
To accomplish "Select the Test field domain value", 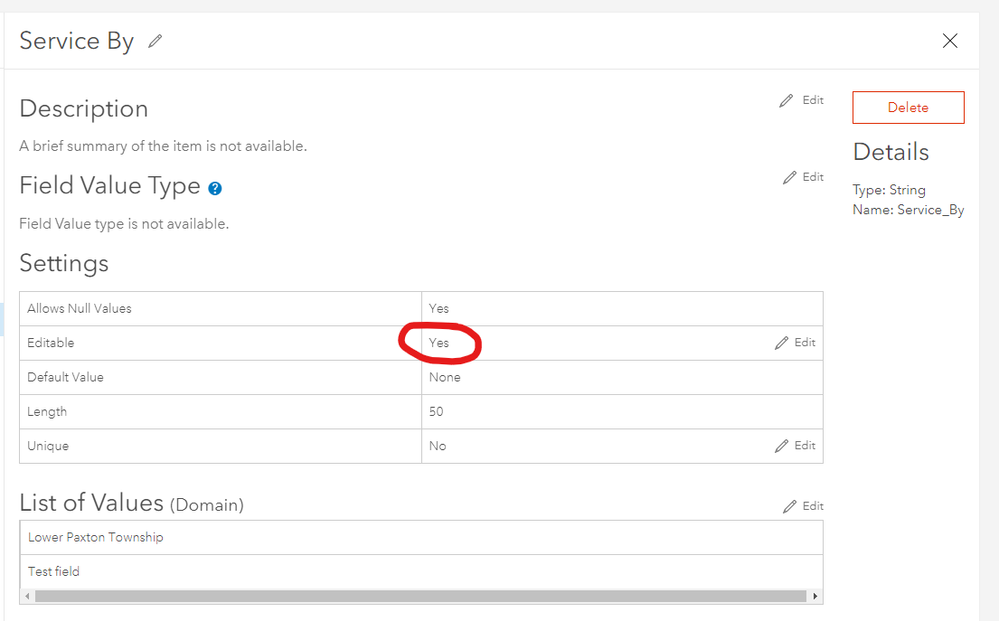I will tap(54, 571).
